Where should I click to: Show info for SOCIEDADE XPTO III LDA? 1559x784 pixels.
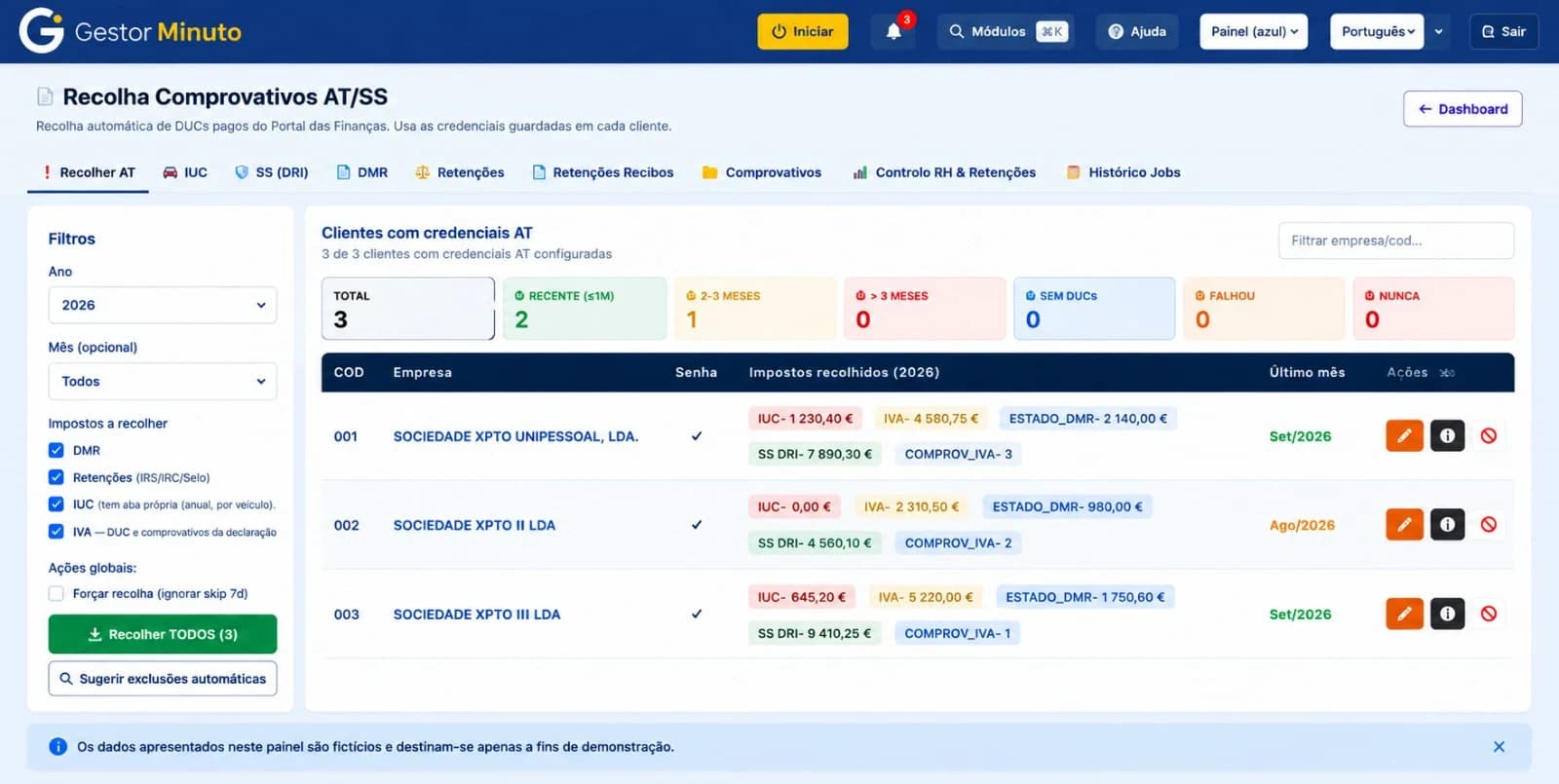coord(1447,614)
